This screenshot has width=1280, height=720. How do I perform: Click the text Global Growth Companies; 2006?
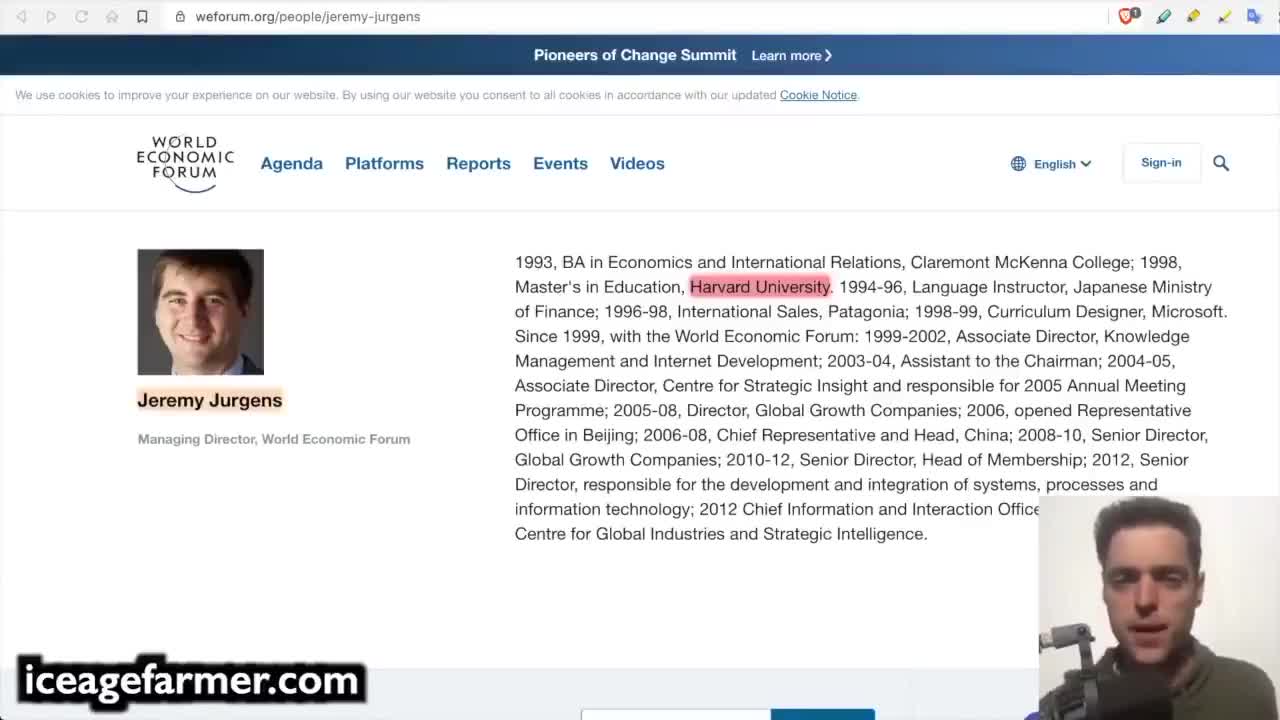click(x=880, y=410)
